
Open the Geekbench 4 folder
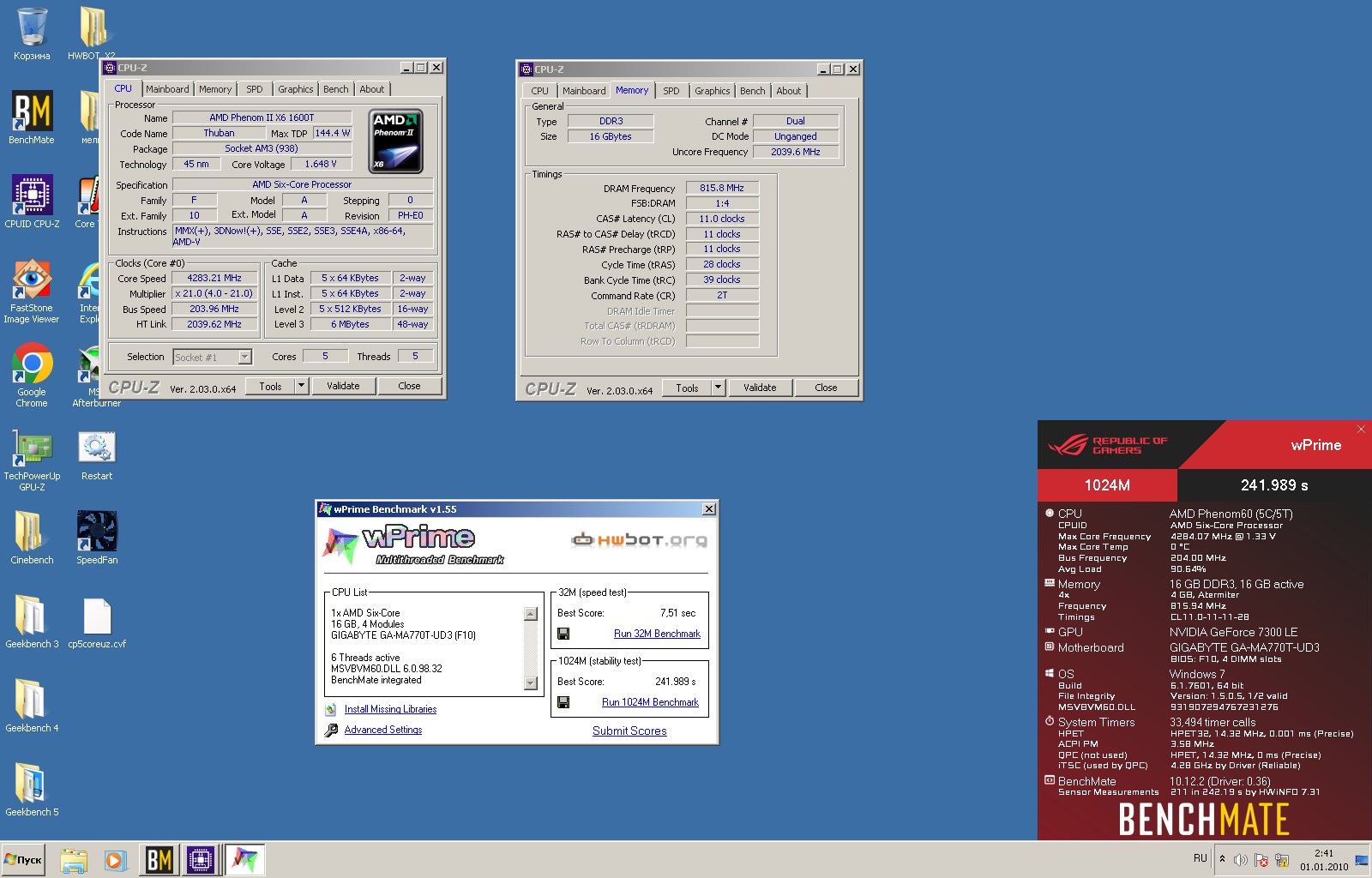pyautogui.click(x=32, y=707)
